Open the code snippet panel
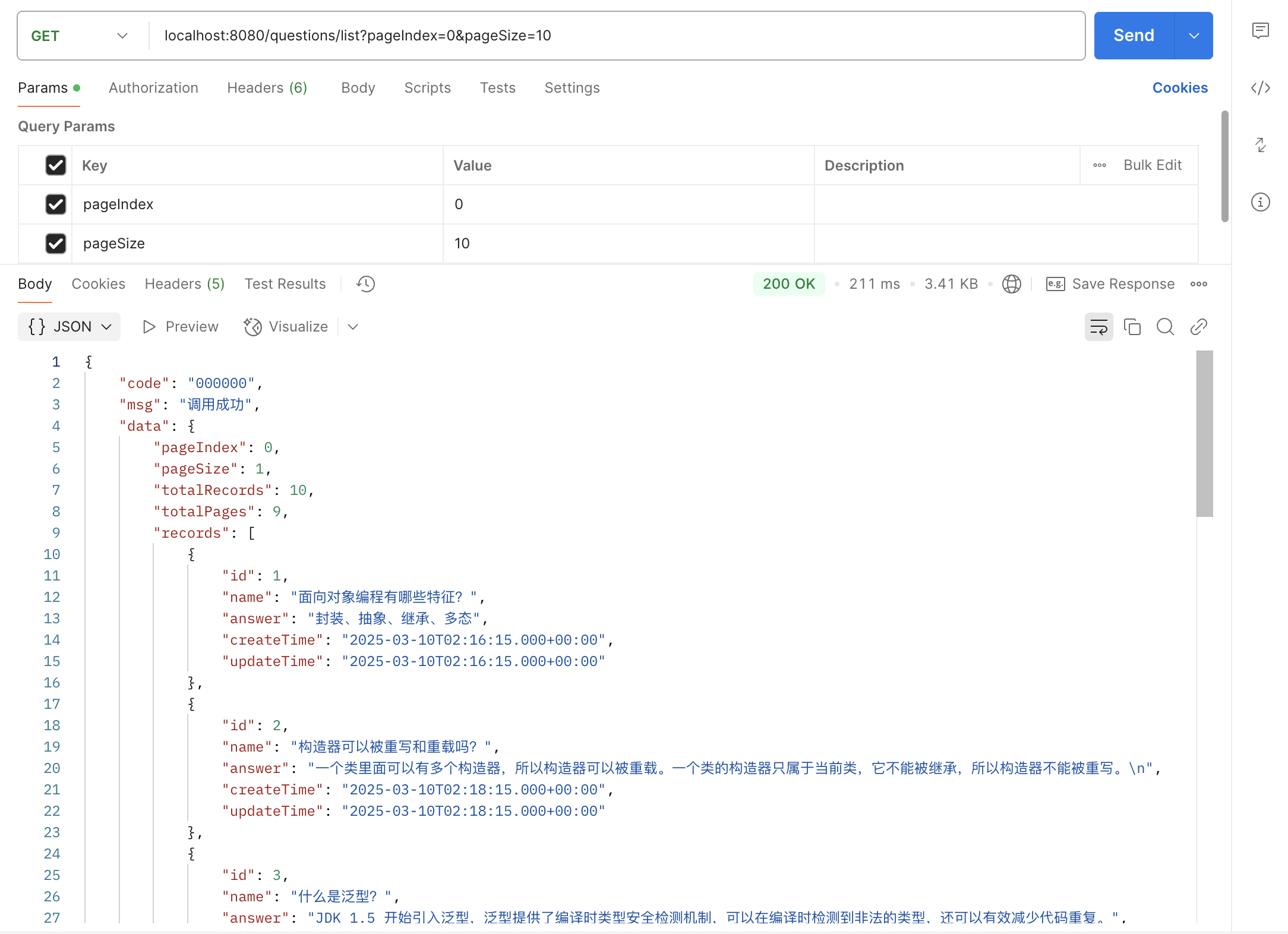This screenshot has width=1288, height=934. [1261, 87]
